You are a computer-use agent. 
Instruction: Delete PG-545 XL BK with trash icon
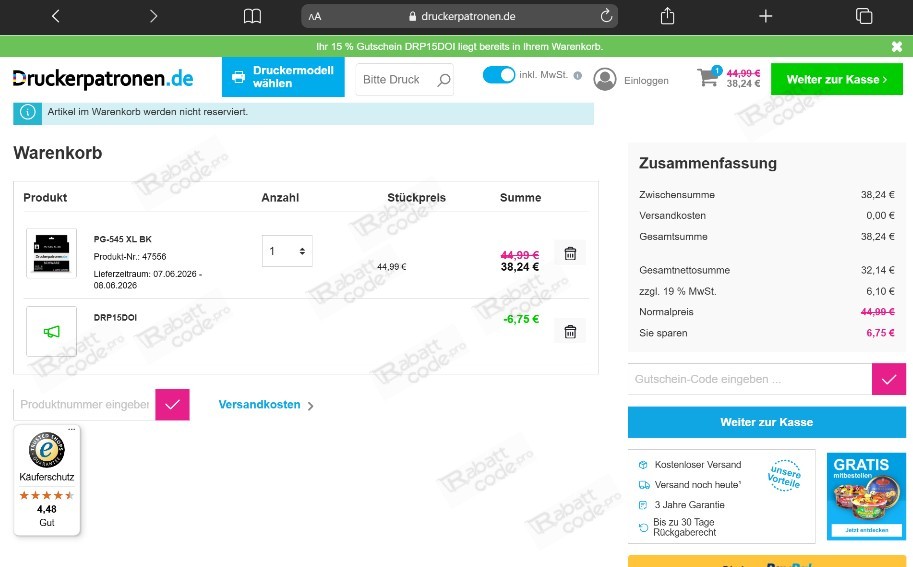[x=570, y=253]
